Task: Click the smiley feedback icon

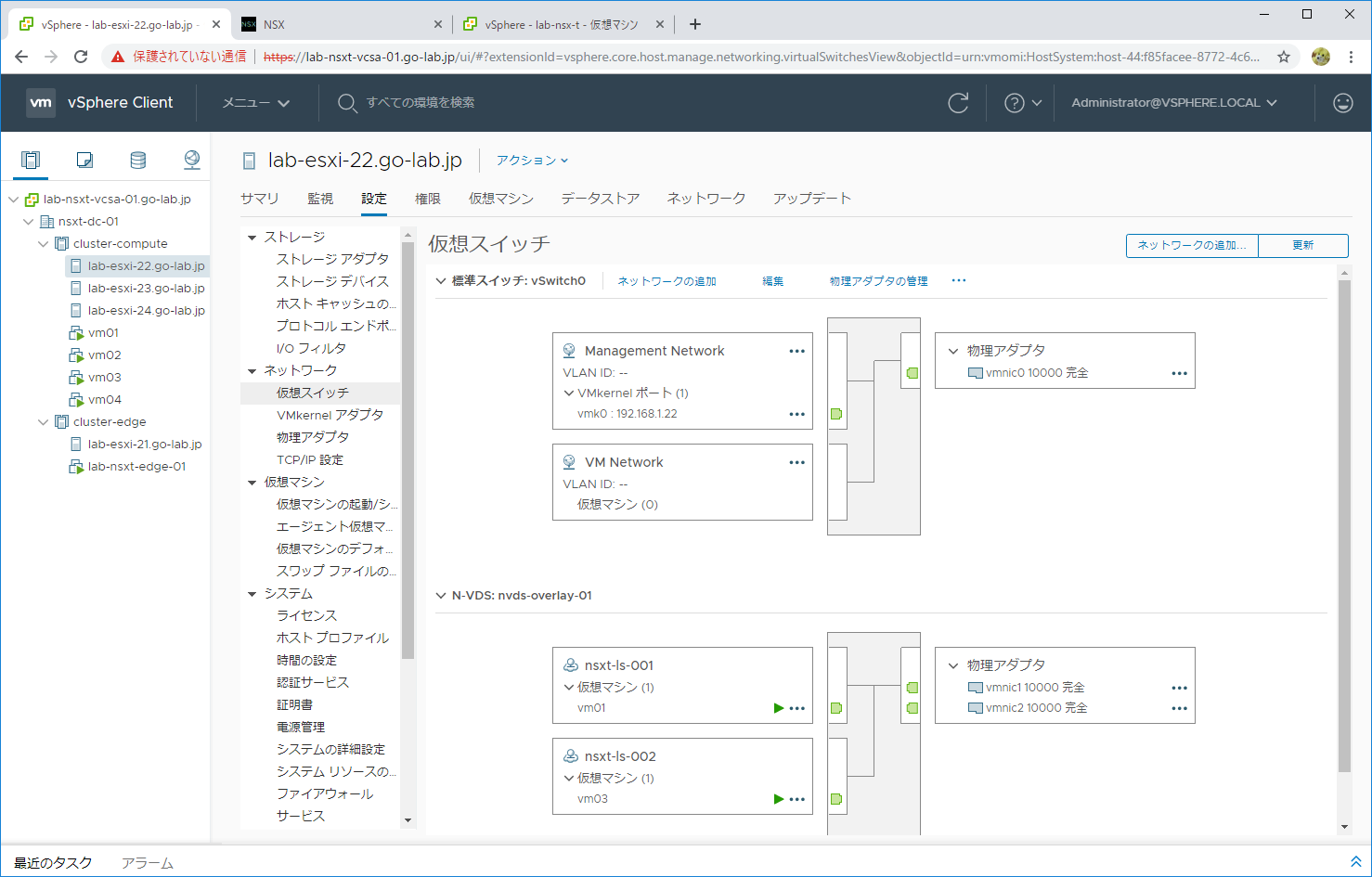Action: coord(1343,103)
